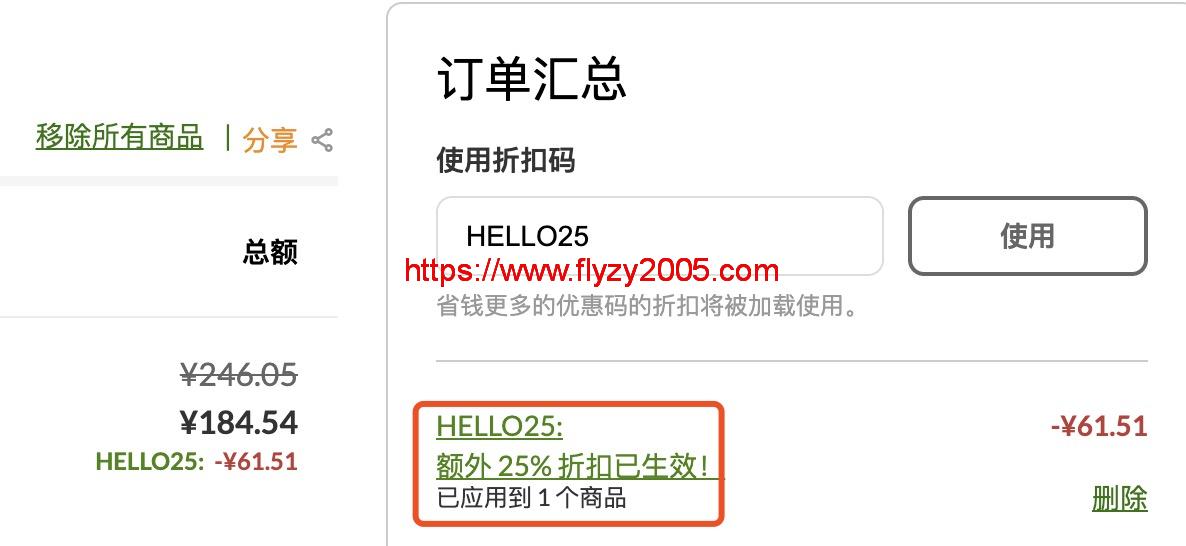
Task: Click the 分享 share link
Action: 270,140
